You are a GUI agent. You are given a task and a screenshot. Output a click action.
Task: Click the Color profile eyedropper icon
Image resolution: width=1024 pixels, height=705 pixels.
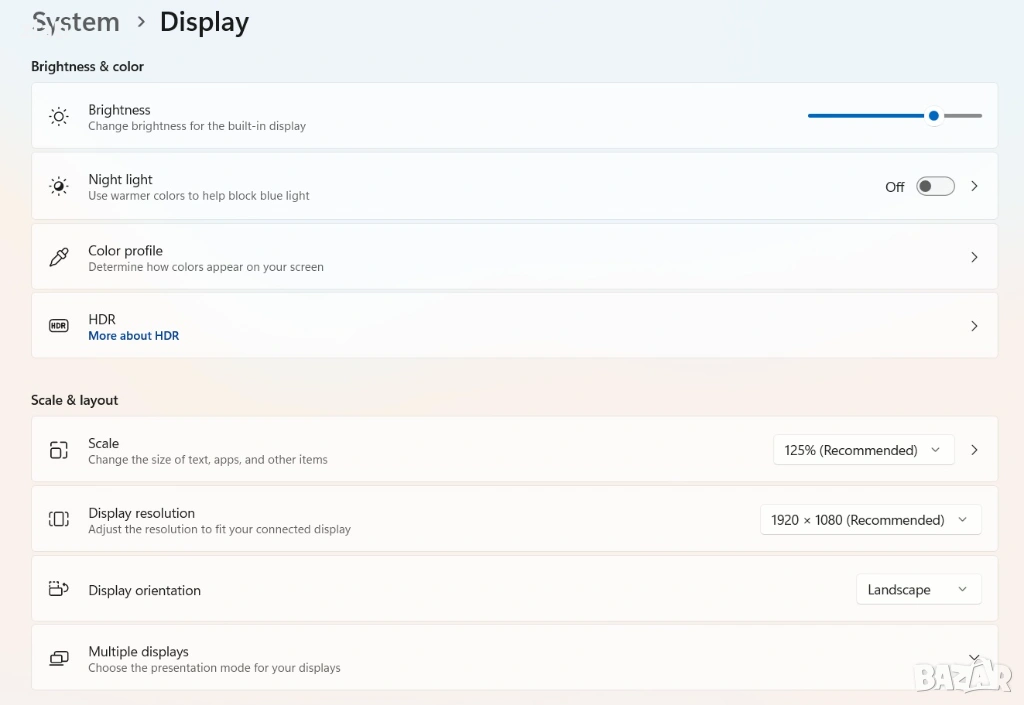coord(59,257)
